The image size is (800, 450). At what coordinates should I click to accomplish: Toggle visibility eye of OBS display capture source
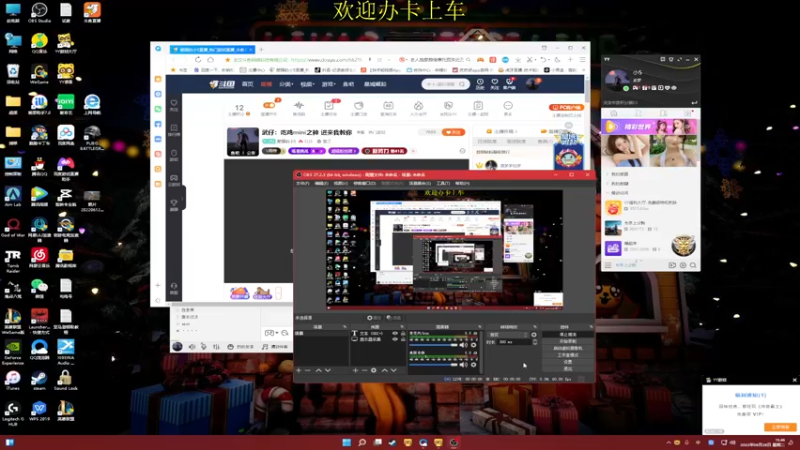395,339
